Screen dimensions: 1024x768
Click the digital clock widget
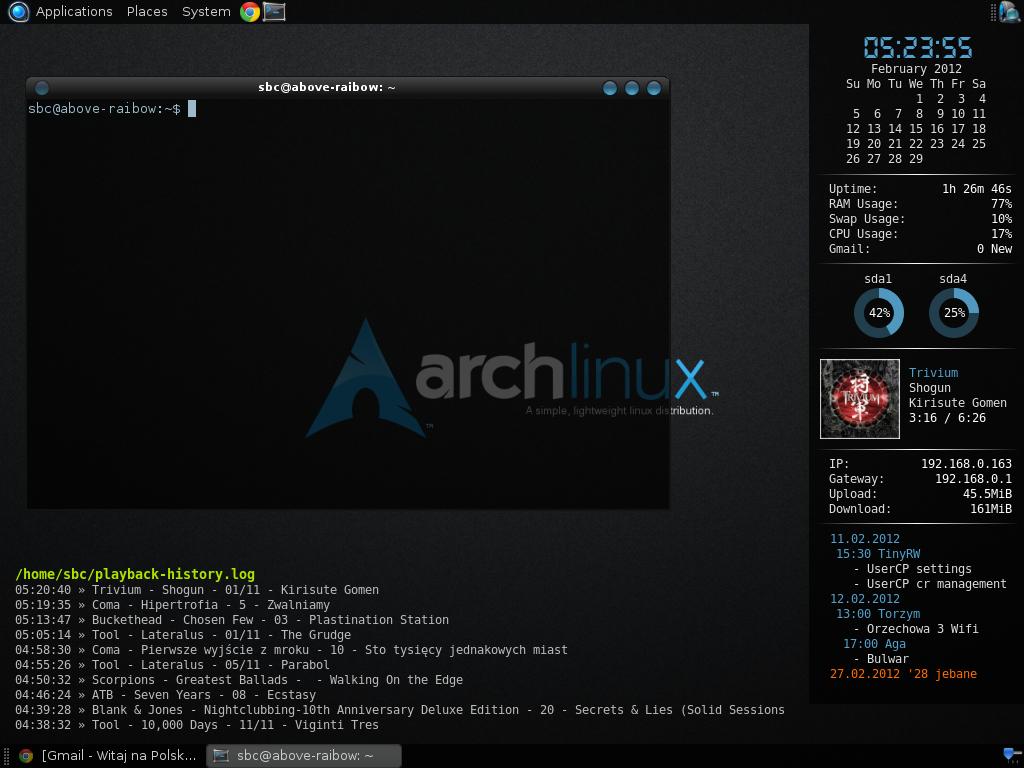pyautogui.click(x=917, y=47)
